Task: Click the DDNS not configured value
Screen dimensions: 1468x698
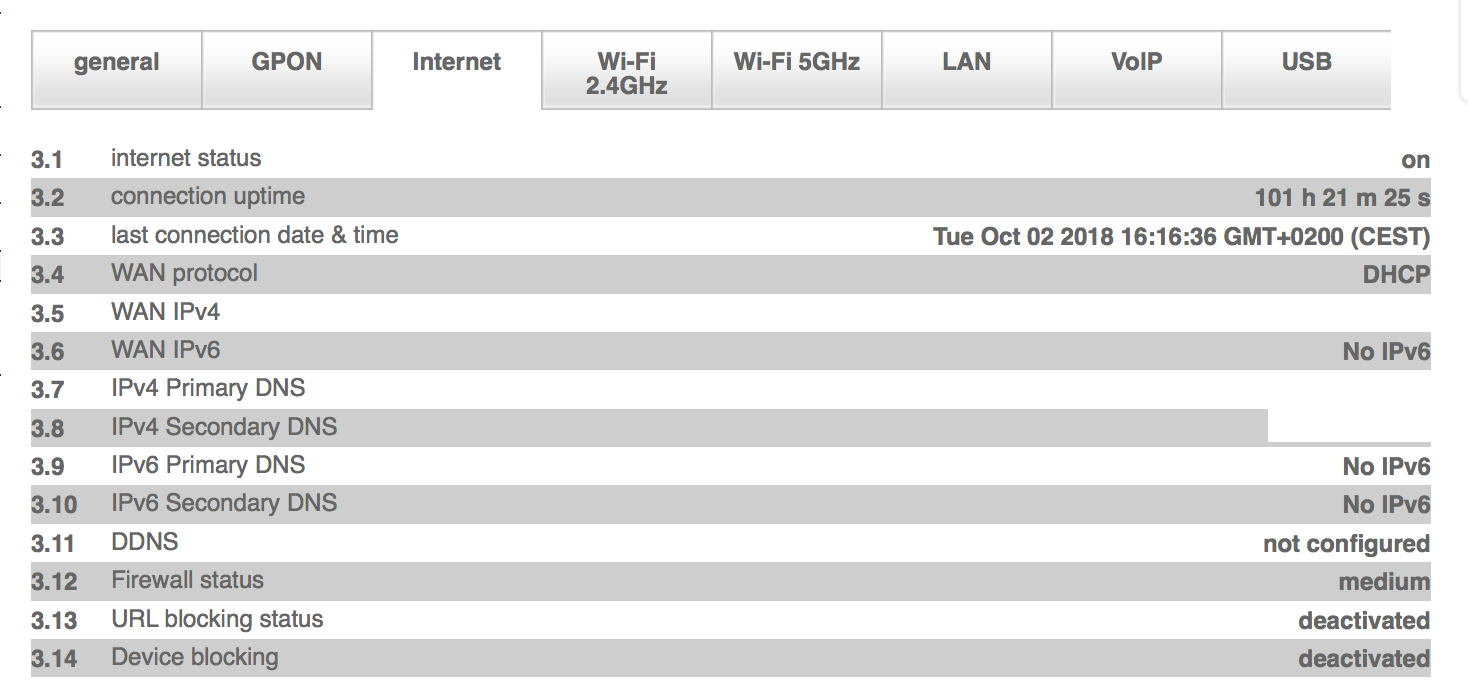Action: click(1346, 544)
